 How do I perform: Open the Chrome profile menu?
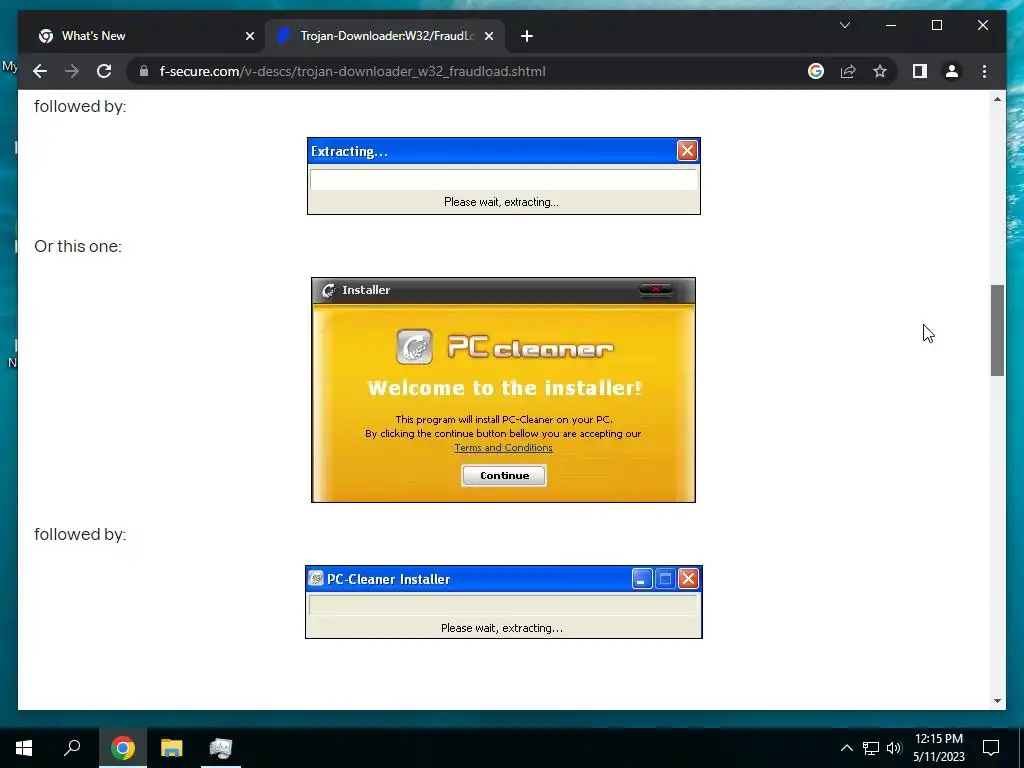(x=952, y=71)
